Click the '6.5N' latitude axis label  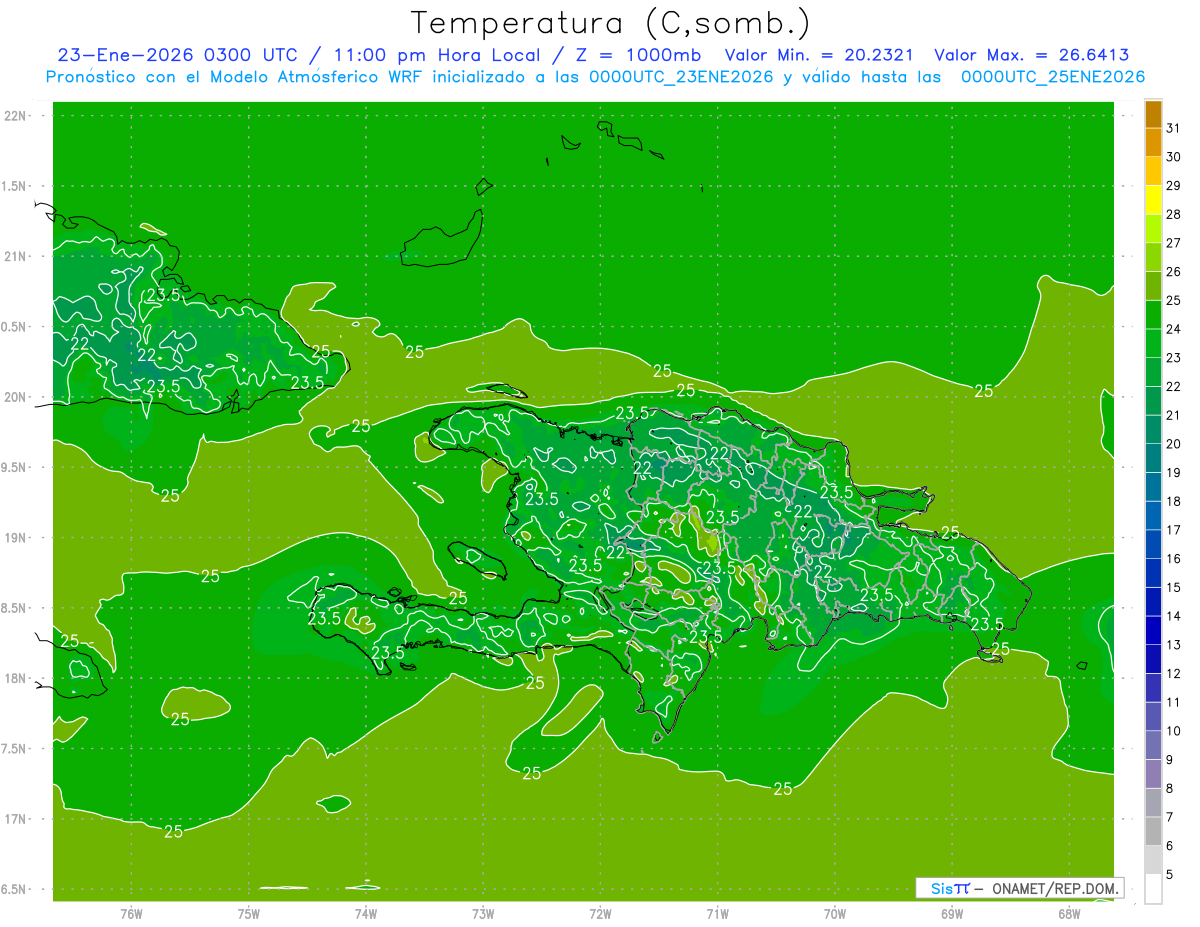click(13, 889)
